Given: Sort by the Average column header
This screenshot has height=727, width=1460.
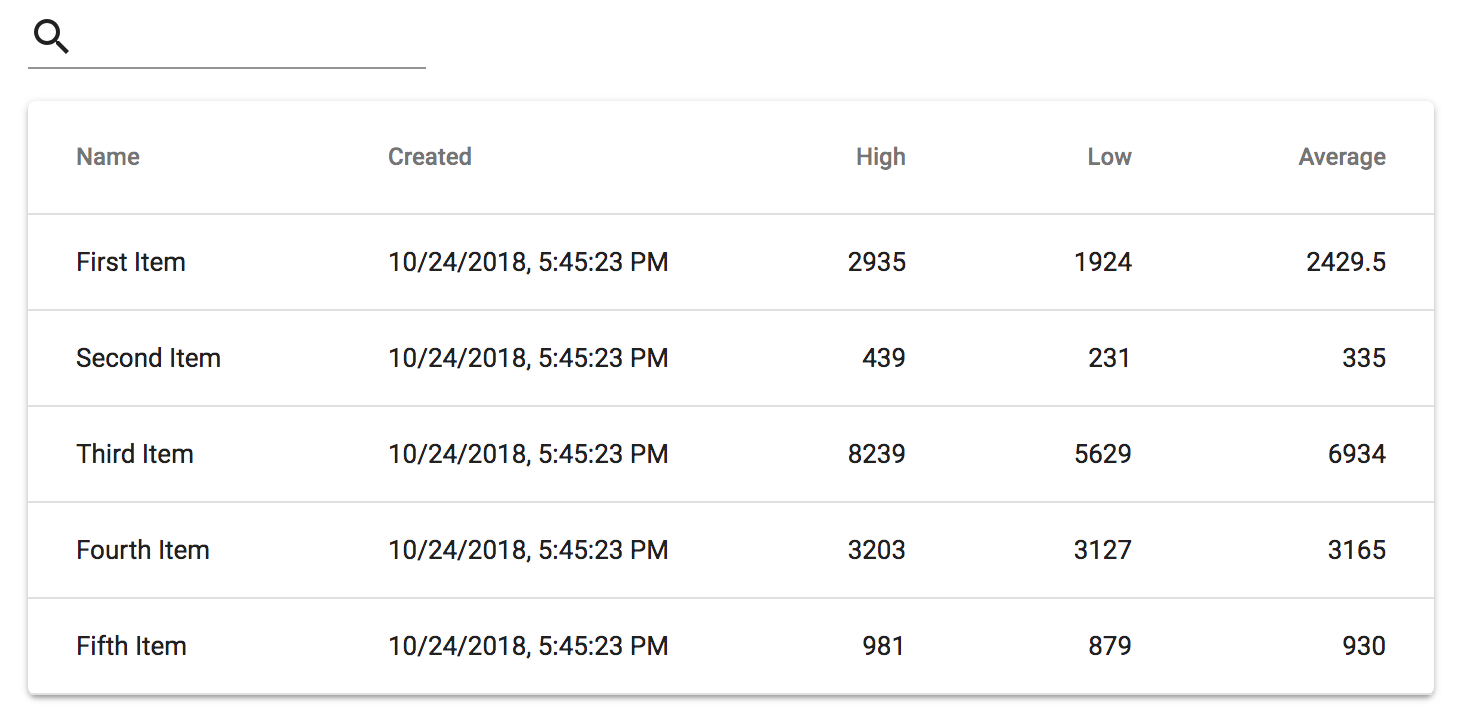Looking at the screenshot, I should click(1341, 157).
